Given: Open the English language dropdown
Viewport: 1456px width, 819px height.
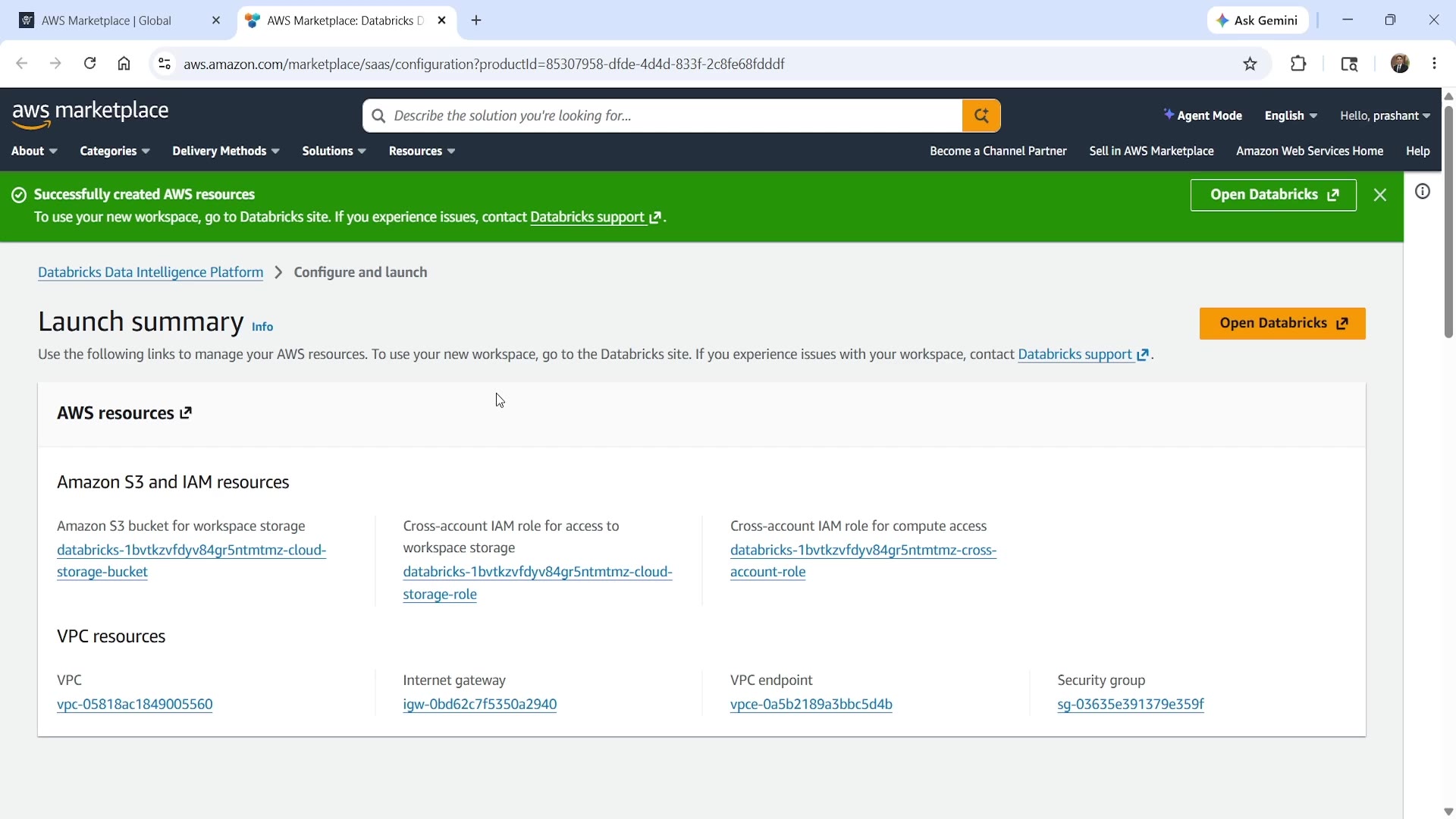Looking at the screenshot, I should click(x=1291, y=115).
